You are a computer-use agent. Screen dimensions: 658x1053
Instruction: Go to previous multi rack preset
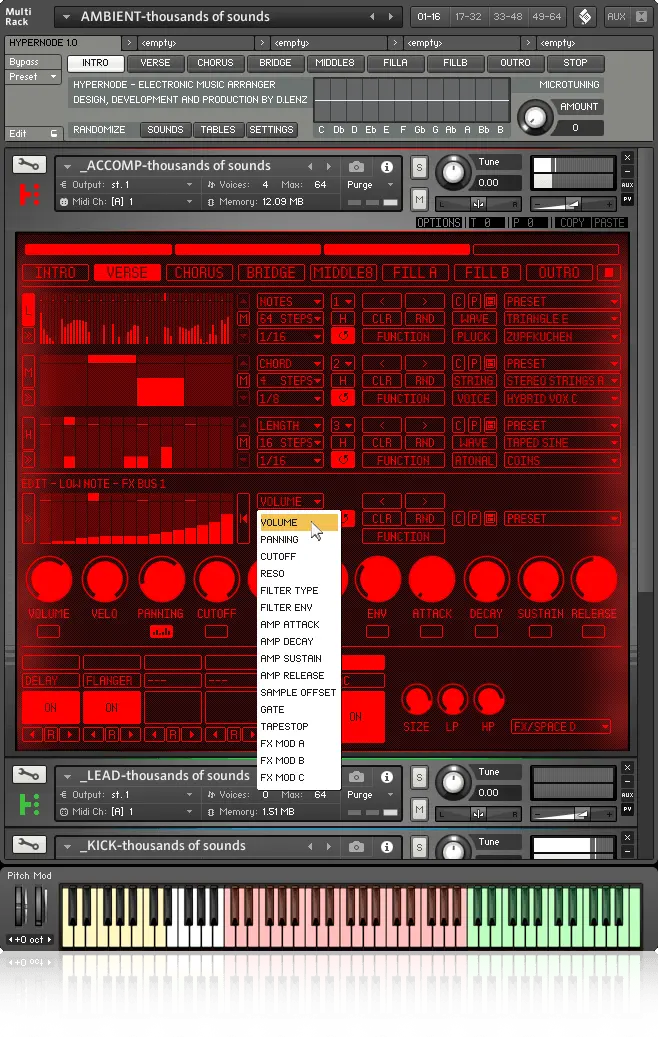373,16
